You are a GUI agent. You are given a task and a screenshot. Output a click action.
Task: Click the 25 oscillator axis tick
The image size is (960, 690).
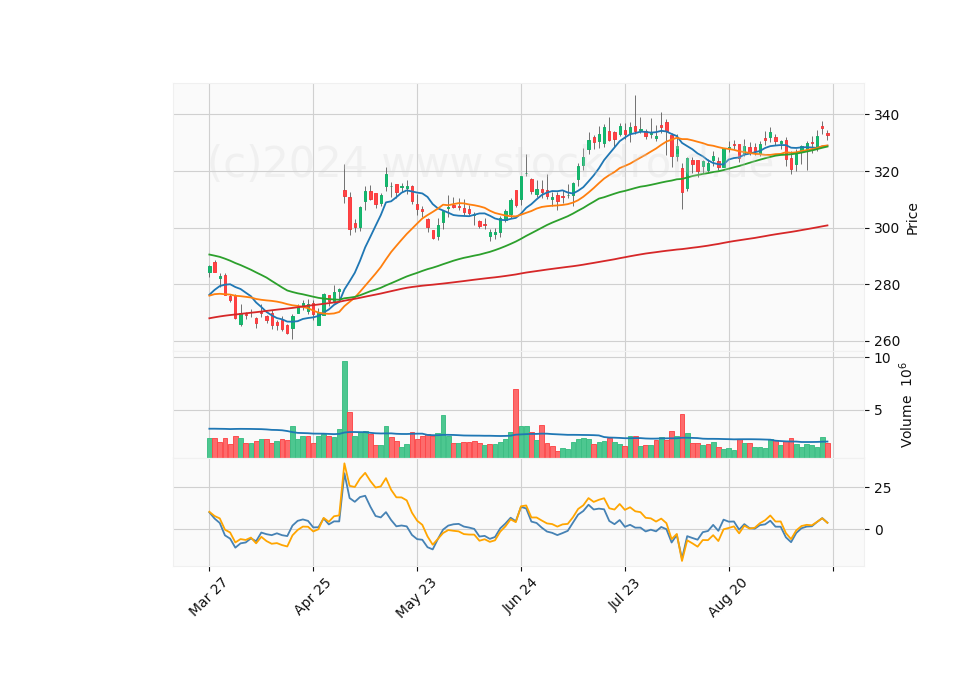[x=883, y=489]
